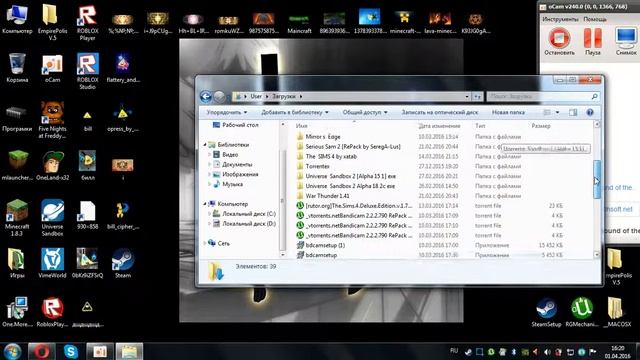
Task: Select the Five Nights at Freddy's icon
Action: point(52,120)
